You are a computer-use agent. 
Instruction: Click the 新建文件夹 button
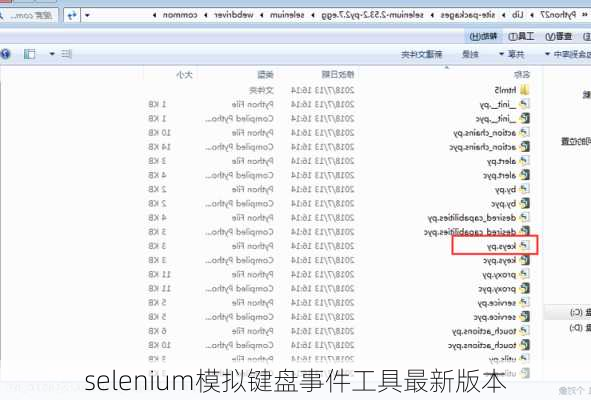tap(421, 54)
